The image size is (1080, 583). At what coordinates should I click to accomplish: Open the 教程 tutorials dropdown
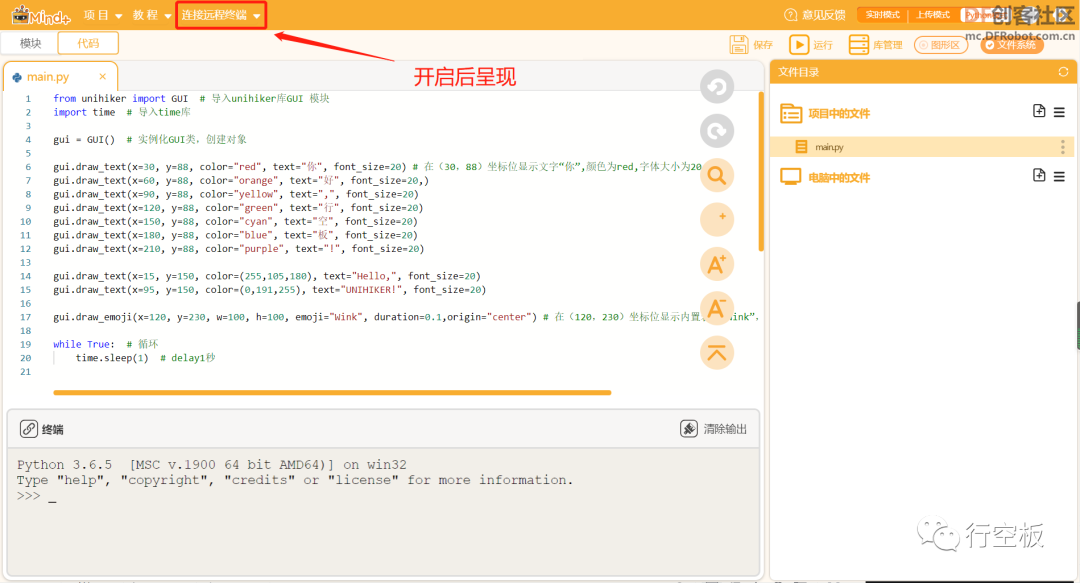click(152, 15)
